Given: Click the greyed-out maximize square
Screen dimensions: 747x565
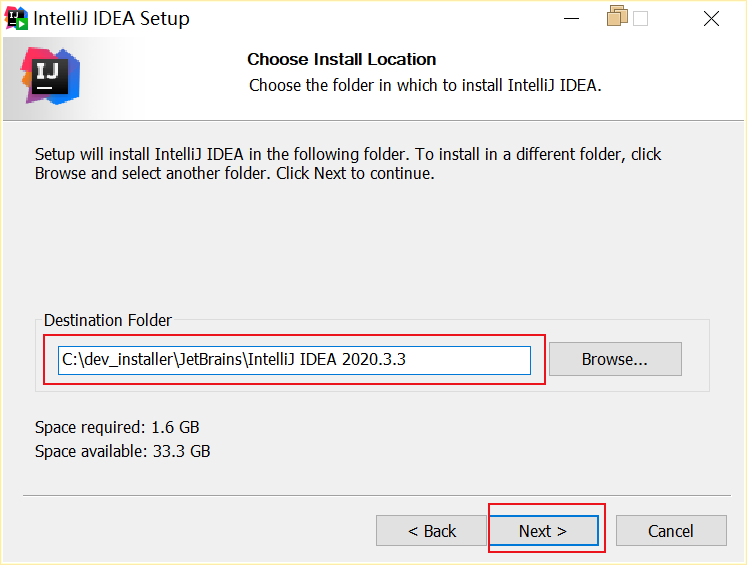Looking at the screenshot, I should pos(640,19).
